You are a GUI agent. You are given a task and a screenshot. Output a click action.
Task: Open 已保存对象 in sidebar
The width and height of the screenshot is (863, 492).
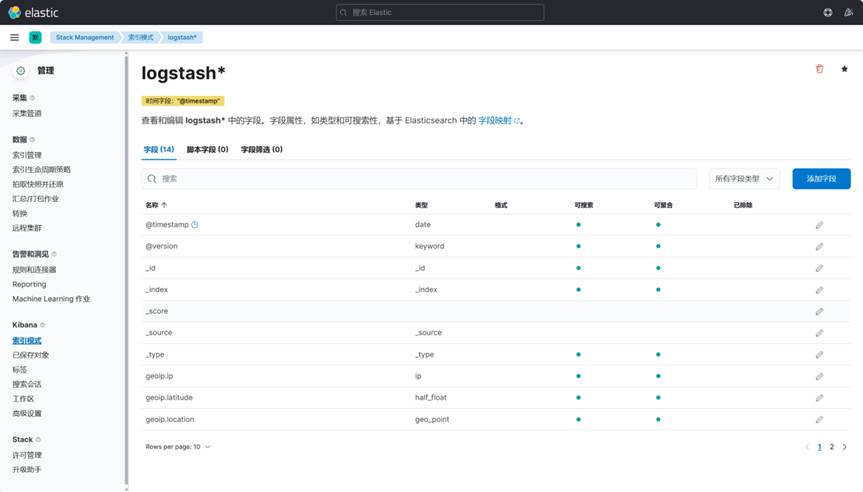pyautogui.click(x=31, y=355)
